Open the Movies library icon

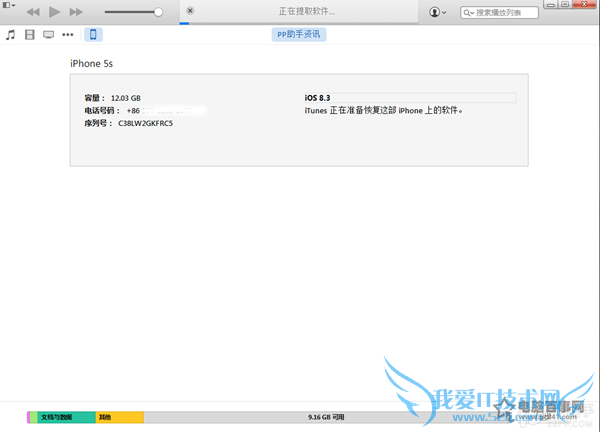pyautogui.click(x=29, y=35)
